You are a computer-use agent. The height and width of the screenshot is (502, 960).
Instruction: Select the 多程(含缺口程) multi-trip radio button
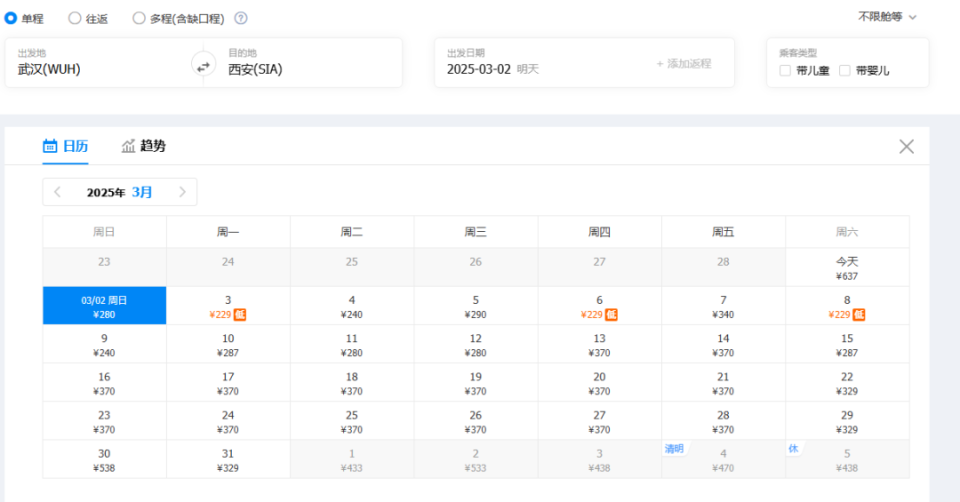click(139, 18)
